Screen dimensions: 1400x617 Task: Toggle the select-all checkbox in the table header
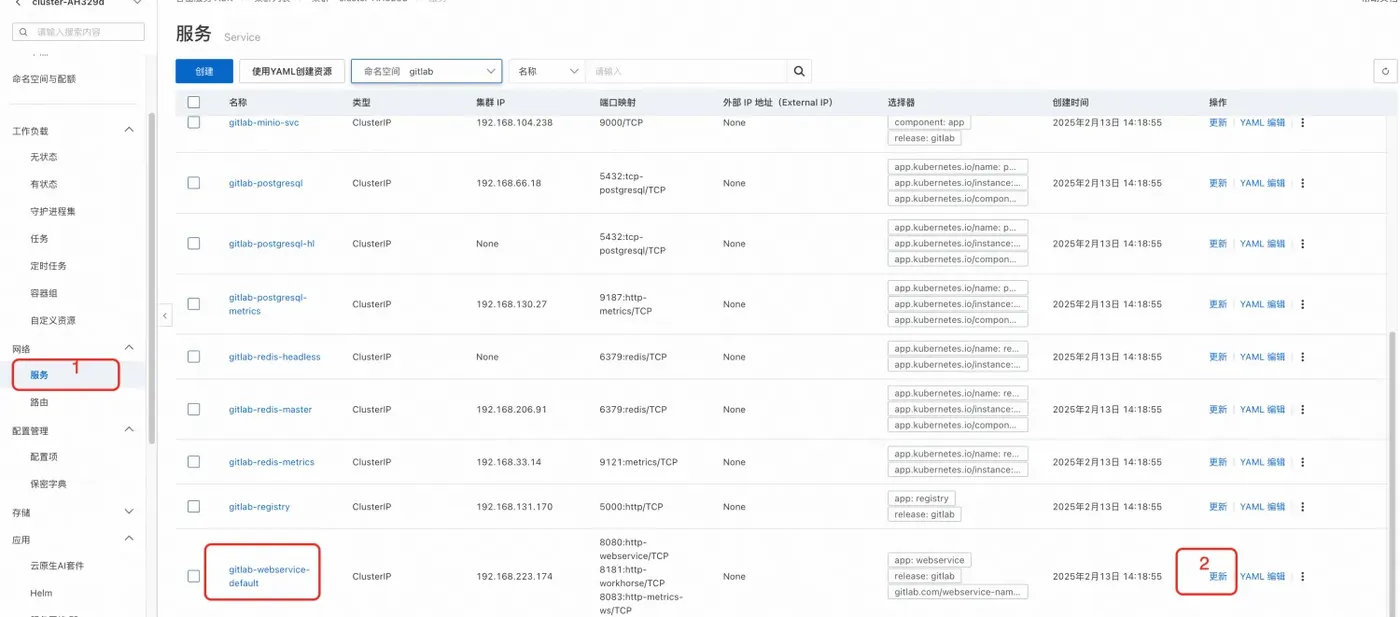(x=194, y=102)
